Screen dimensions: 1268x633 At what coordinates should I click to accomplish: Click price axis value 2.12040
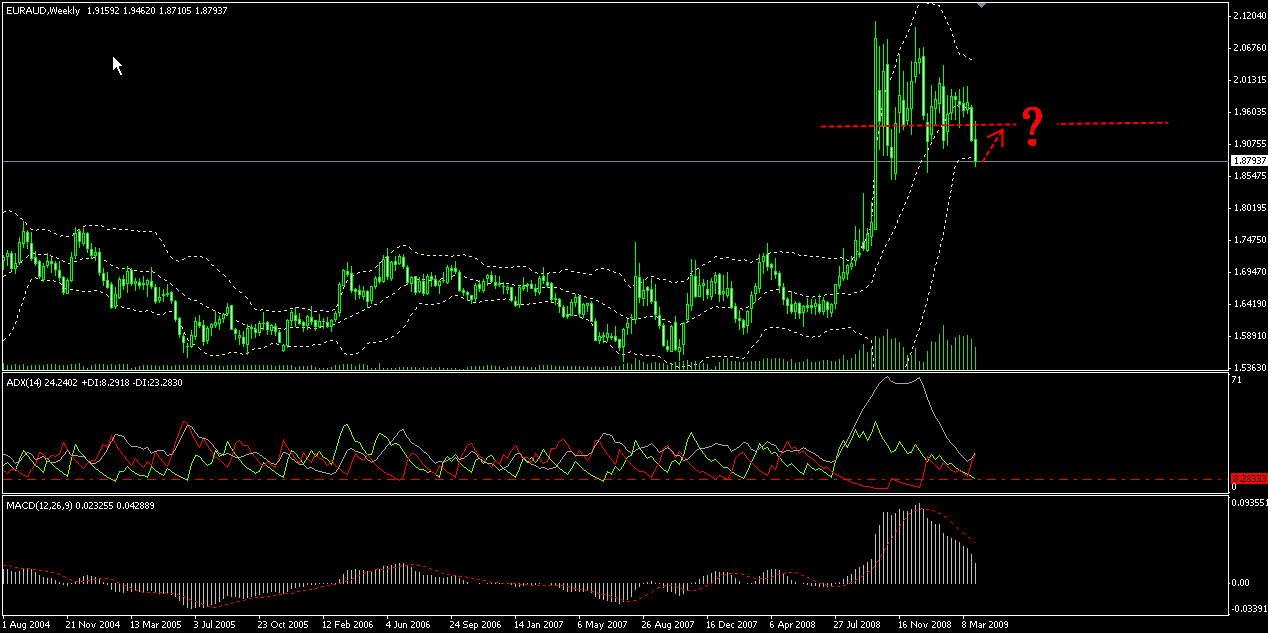[x=1249, y=16]
